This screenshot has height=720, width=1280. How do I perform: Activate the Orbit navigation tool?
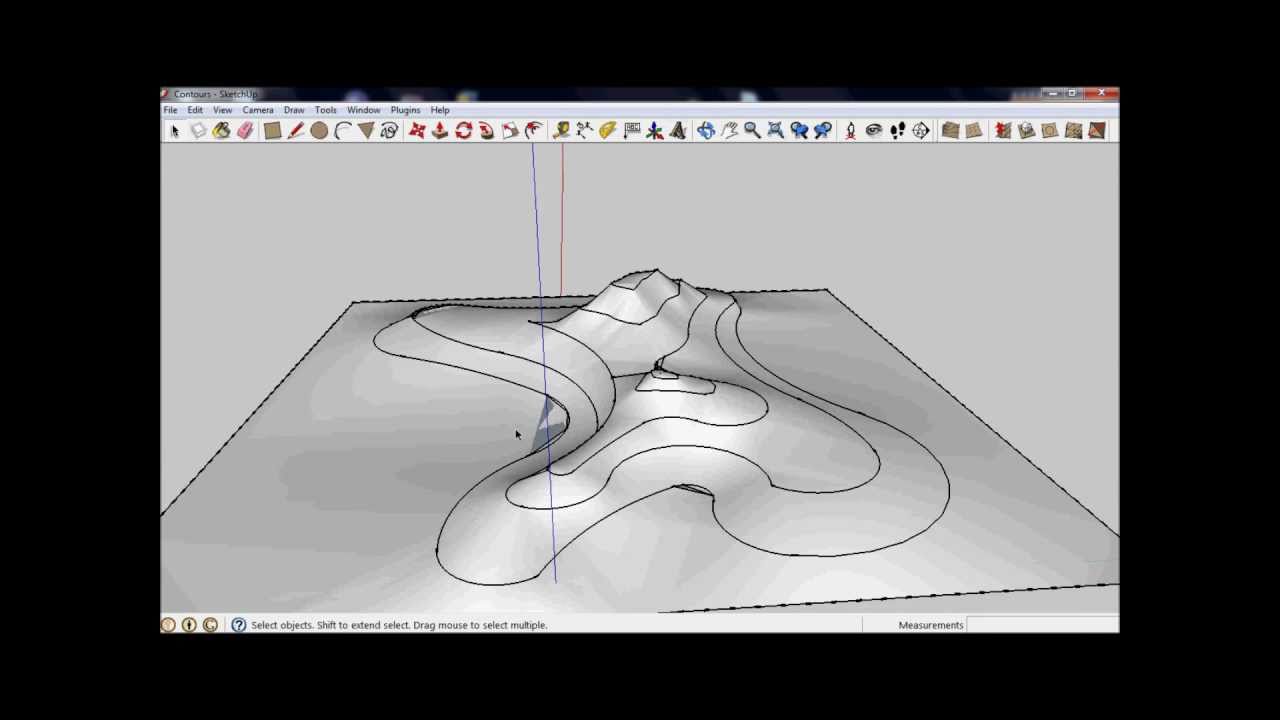coord(705,130)
